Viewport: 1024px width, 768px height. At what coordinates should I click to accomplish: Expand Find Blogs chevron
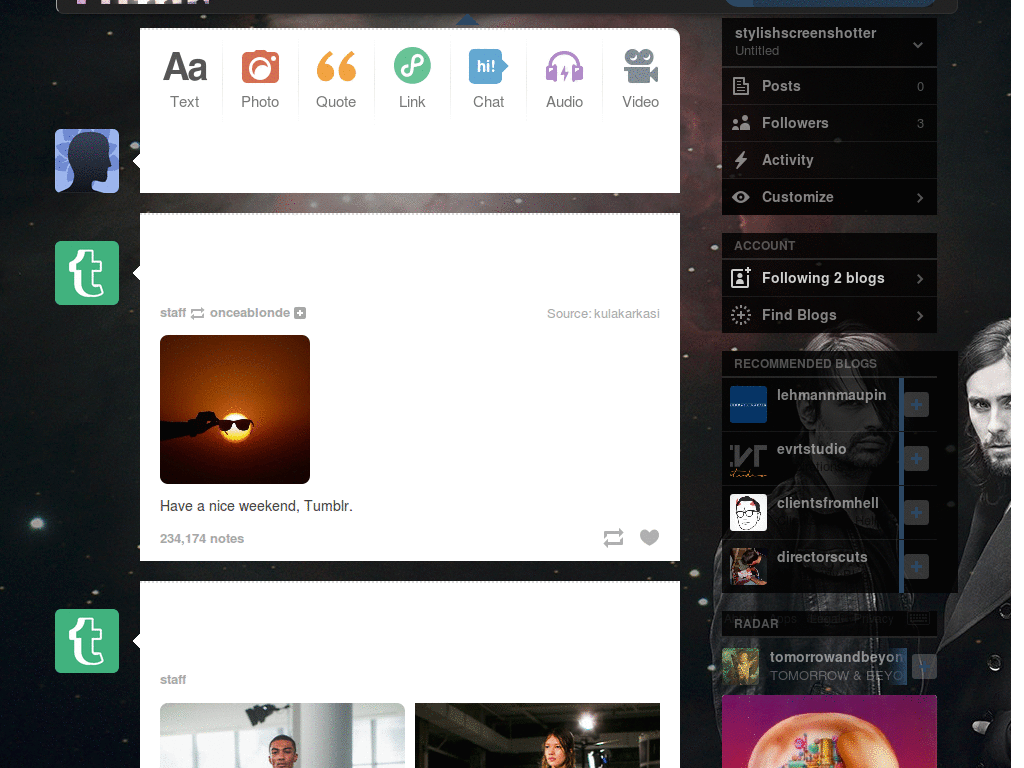(920, 316)
